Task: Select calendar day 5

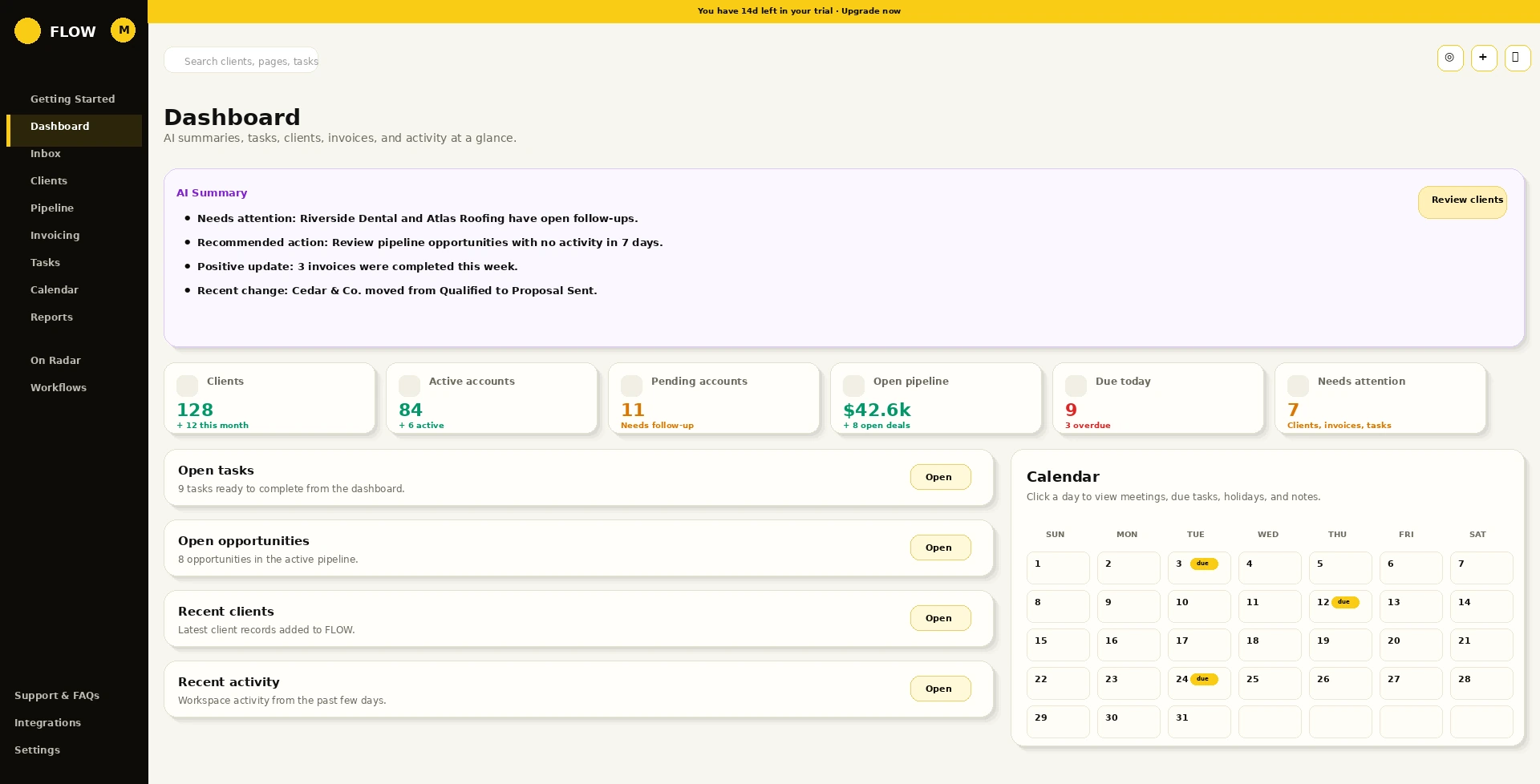Action: [x=1340, y=568]
